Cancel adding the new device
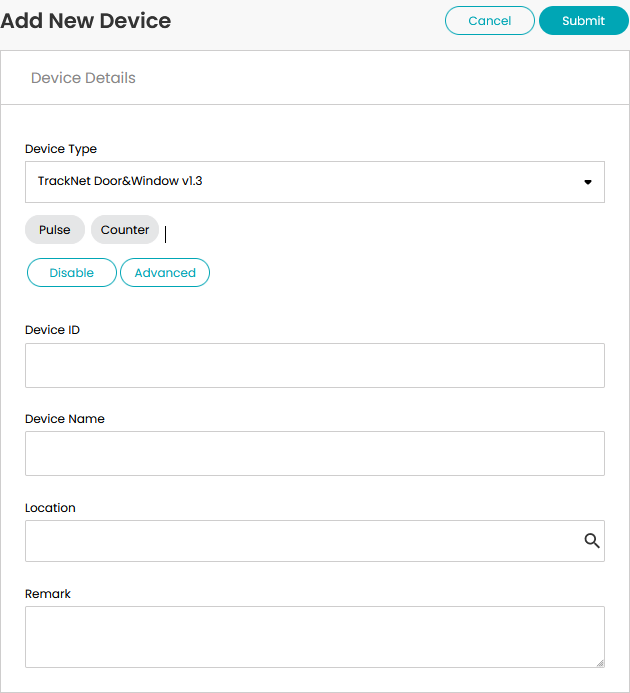Viewport: 630px width, 693px height. [x=490, y=21]
